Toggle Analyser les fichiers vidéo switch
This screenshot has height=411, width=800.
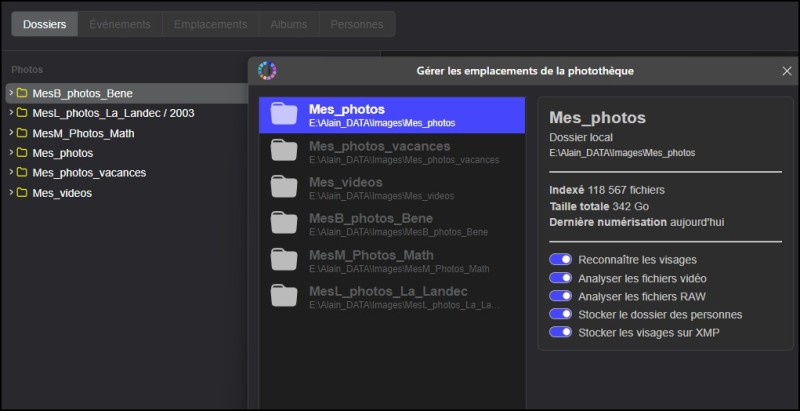pyautogui.click(x=560, y=278)
